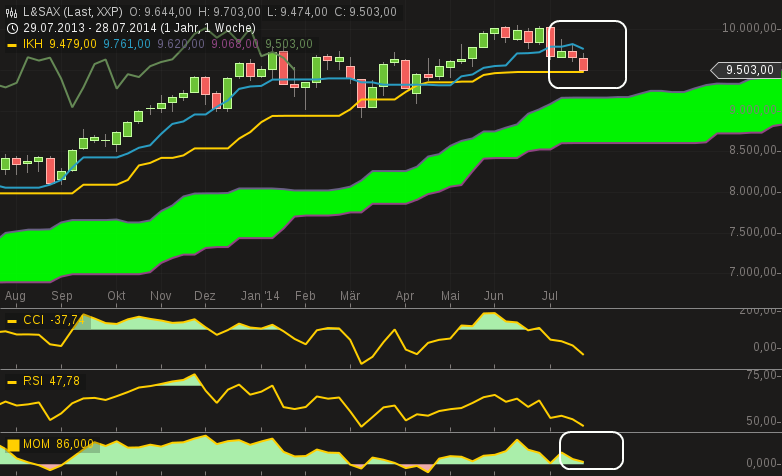The height and width of the screenshot is (476, 782).
Task: Click the Mär label on time axis
Action: pyautogui.click(x=350, y=296)
